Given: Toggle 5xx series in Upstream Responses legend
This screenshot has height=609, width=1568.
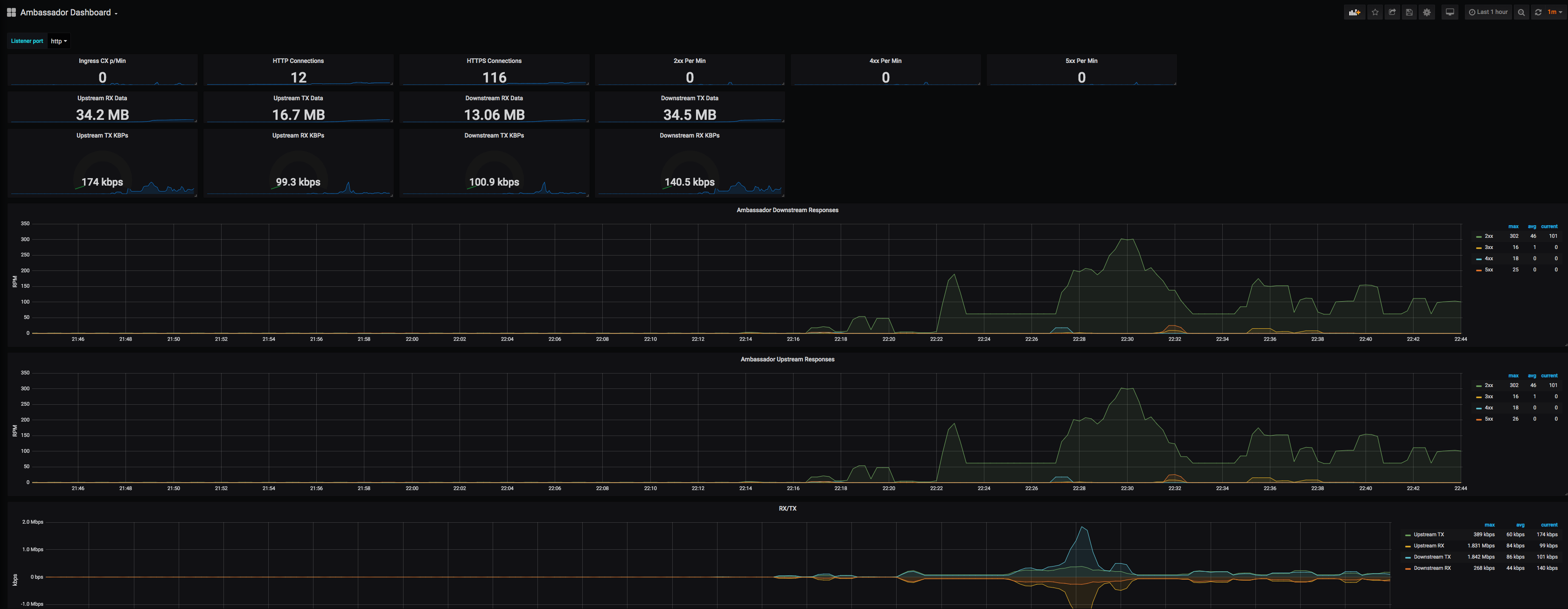Looking at the screenshot, I should tap(1488, 419).
